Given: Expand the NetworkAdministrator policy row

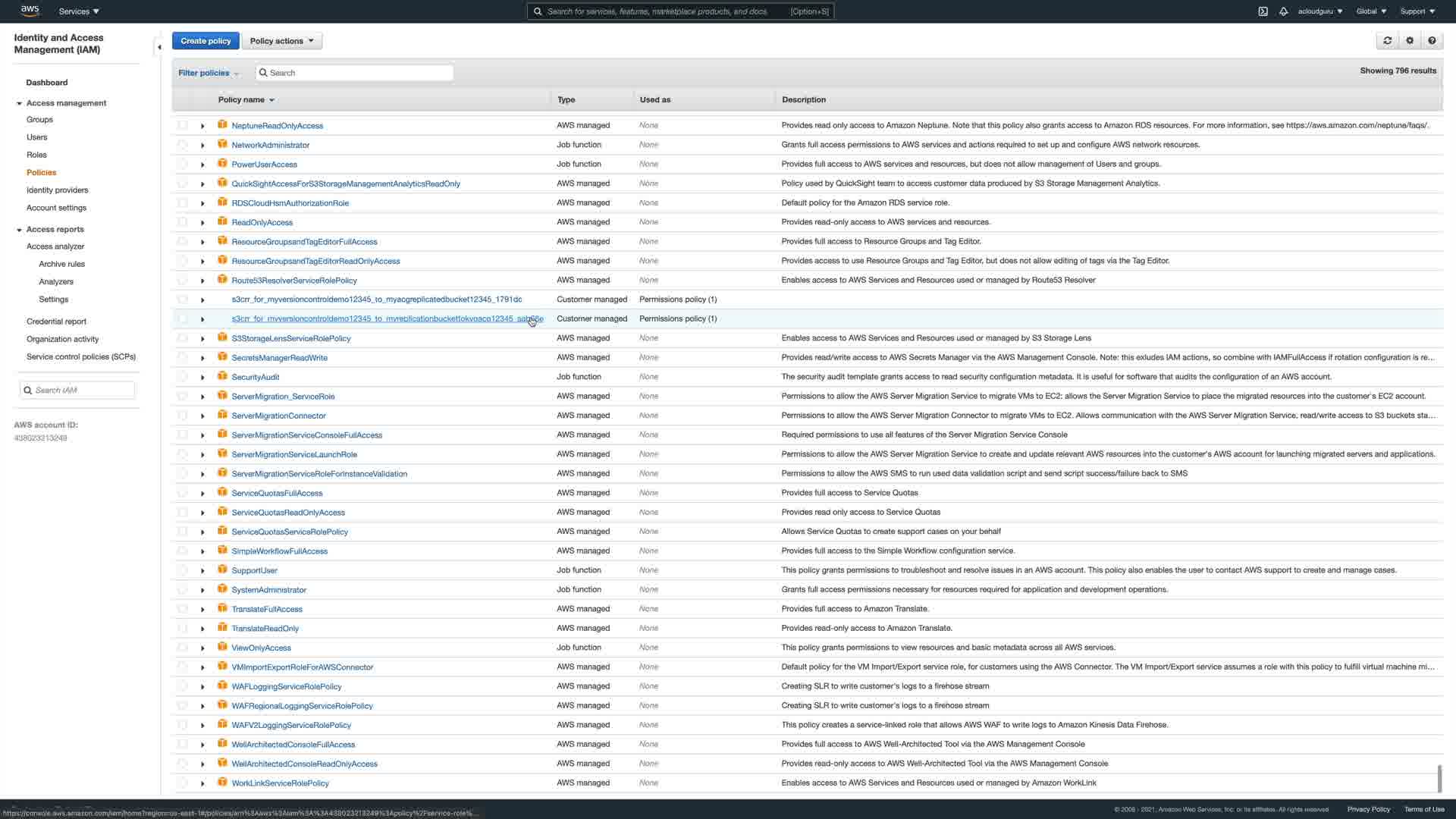Looking at the screenshot, I should click(202, 145).
